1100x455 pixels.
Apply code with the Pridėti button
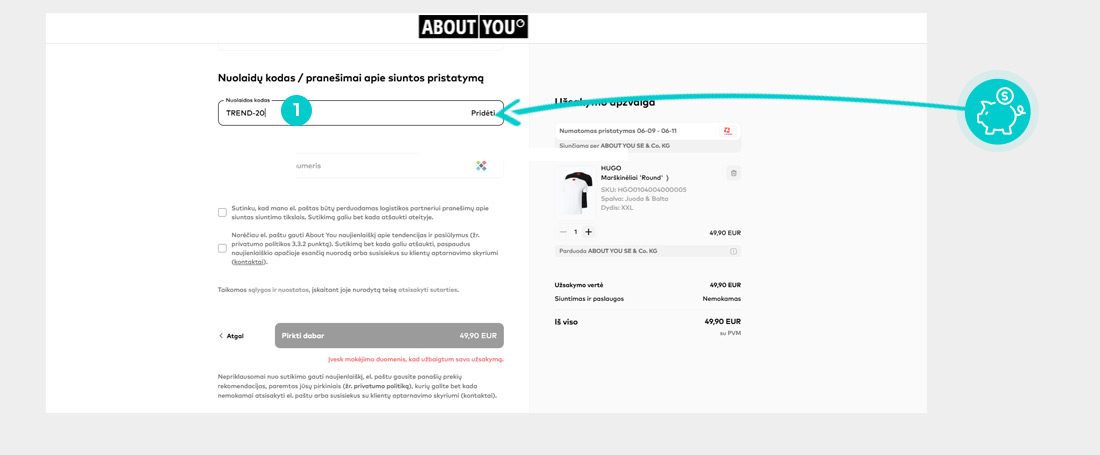coord(483,113)
